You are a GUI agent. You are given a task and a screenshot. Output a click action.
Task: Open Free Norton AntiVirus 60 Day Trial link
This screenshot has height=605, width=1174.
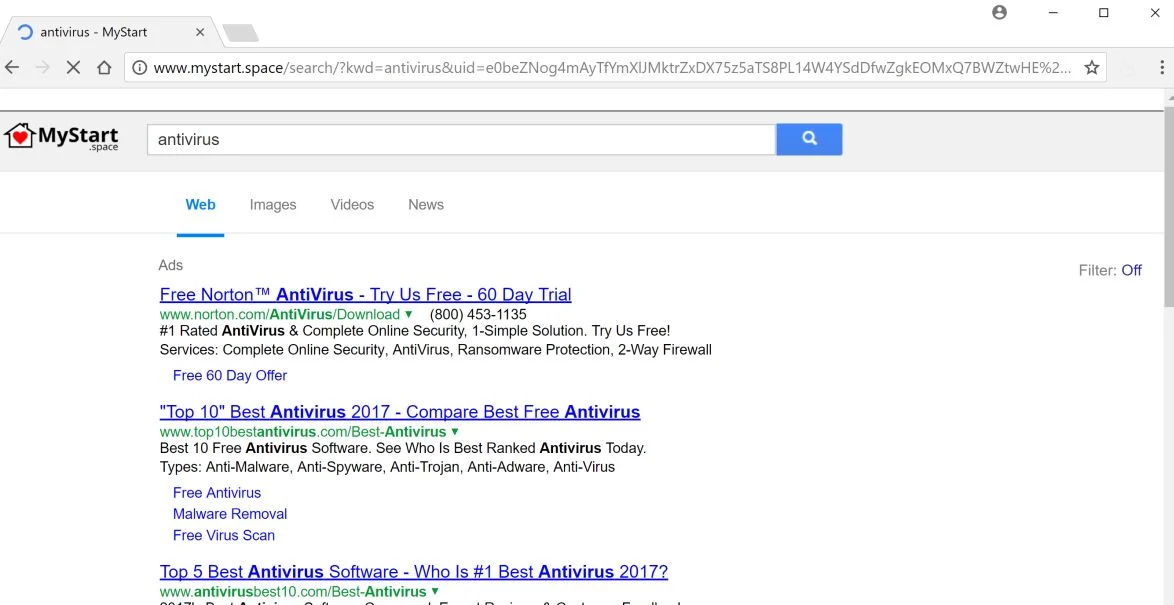pos(365,294)
